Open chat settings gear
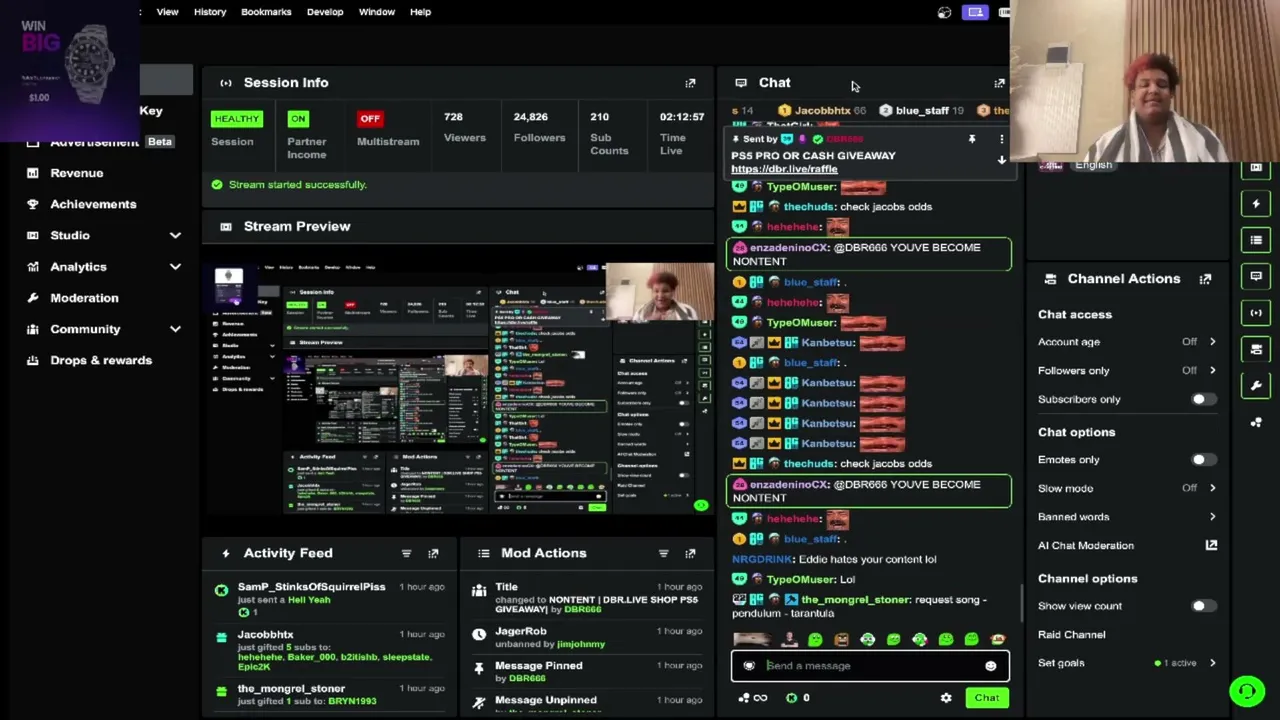The height and width of the screenshot is (720, 1280). (946, 698)
